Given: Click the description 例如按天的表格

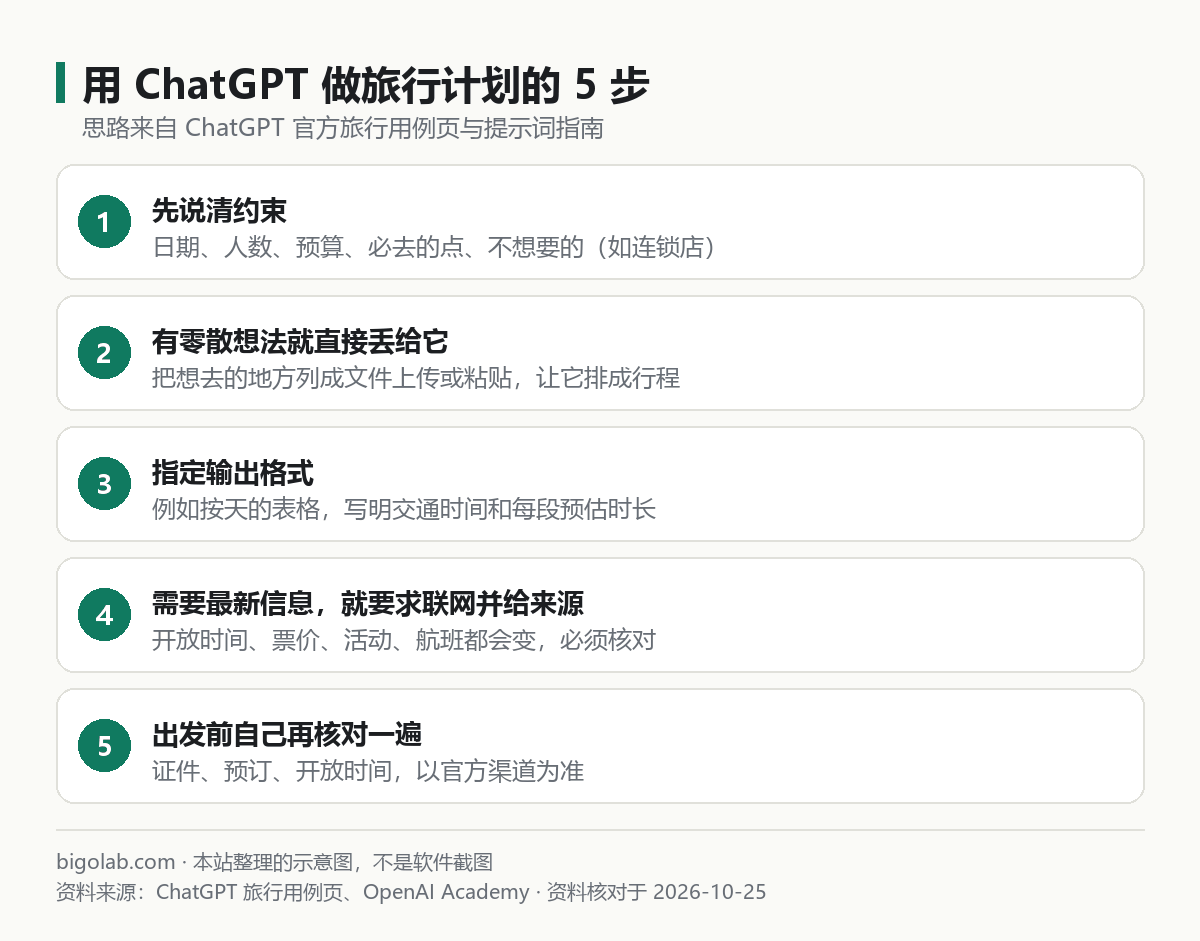Looking at the screenshot, I should click(404, 509).
